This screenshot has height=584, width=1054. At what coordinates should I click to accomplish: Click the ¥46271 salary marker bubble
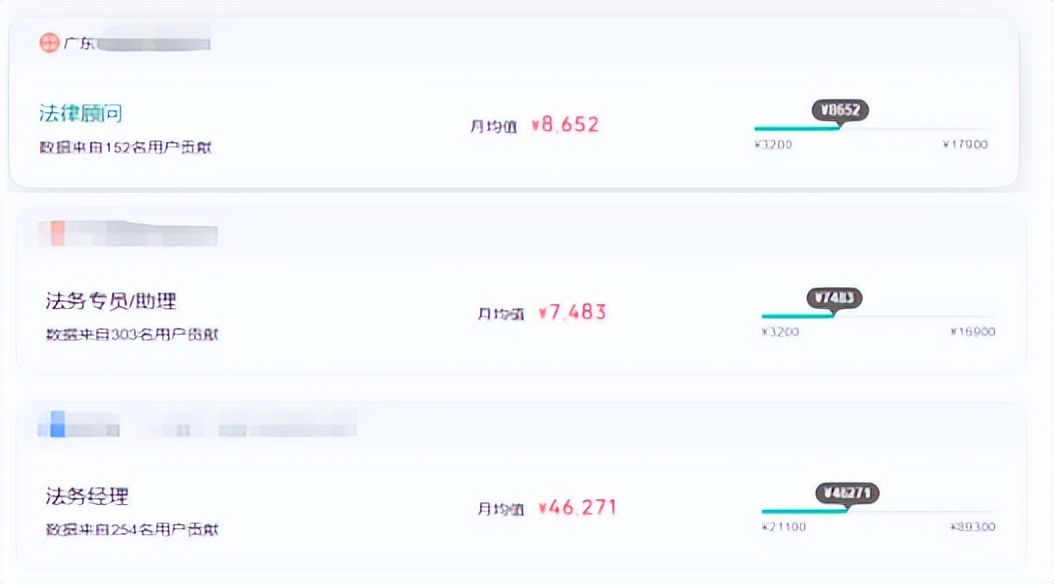[847, 493]
